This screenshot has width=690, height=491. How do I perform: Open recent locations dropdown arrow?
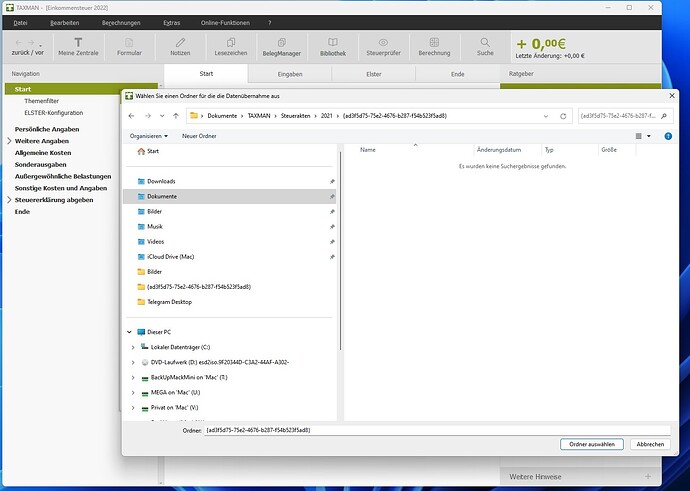click(162, 116)
